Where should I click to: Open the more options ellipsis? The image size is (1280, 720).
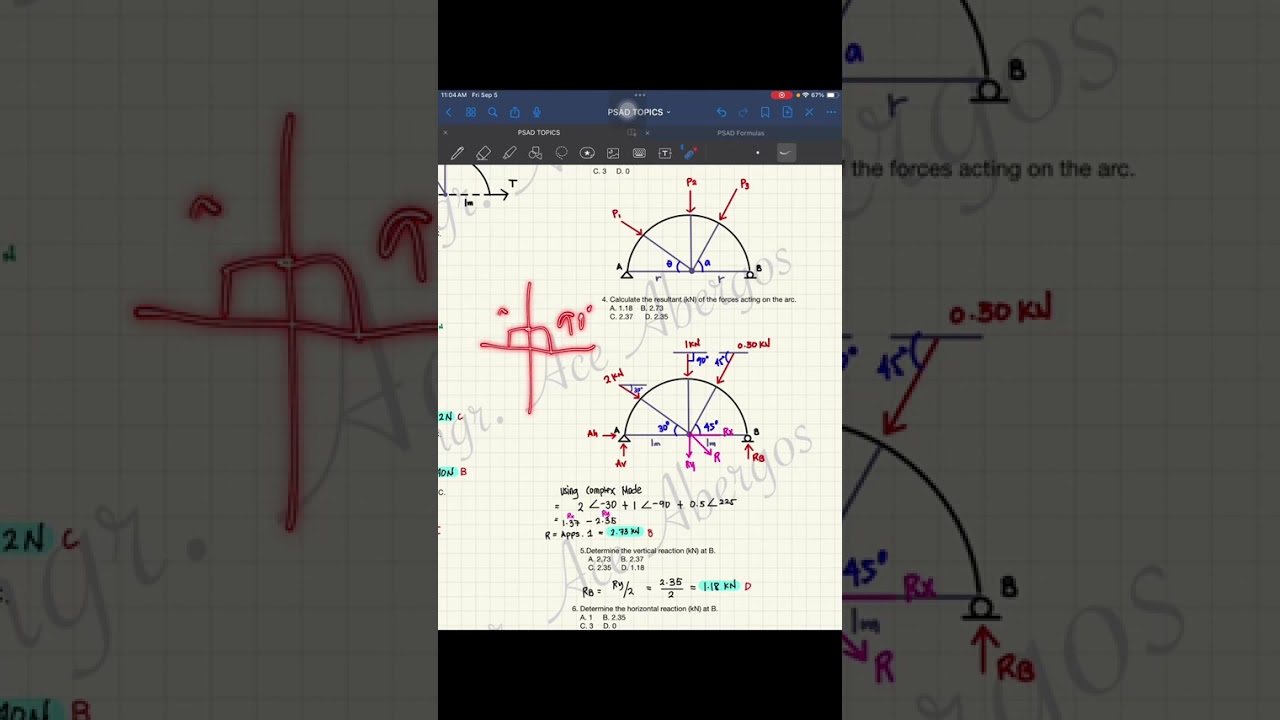pos(831,112)
